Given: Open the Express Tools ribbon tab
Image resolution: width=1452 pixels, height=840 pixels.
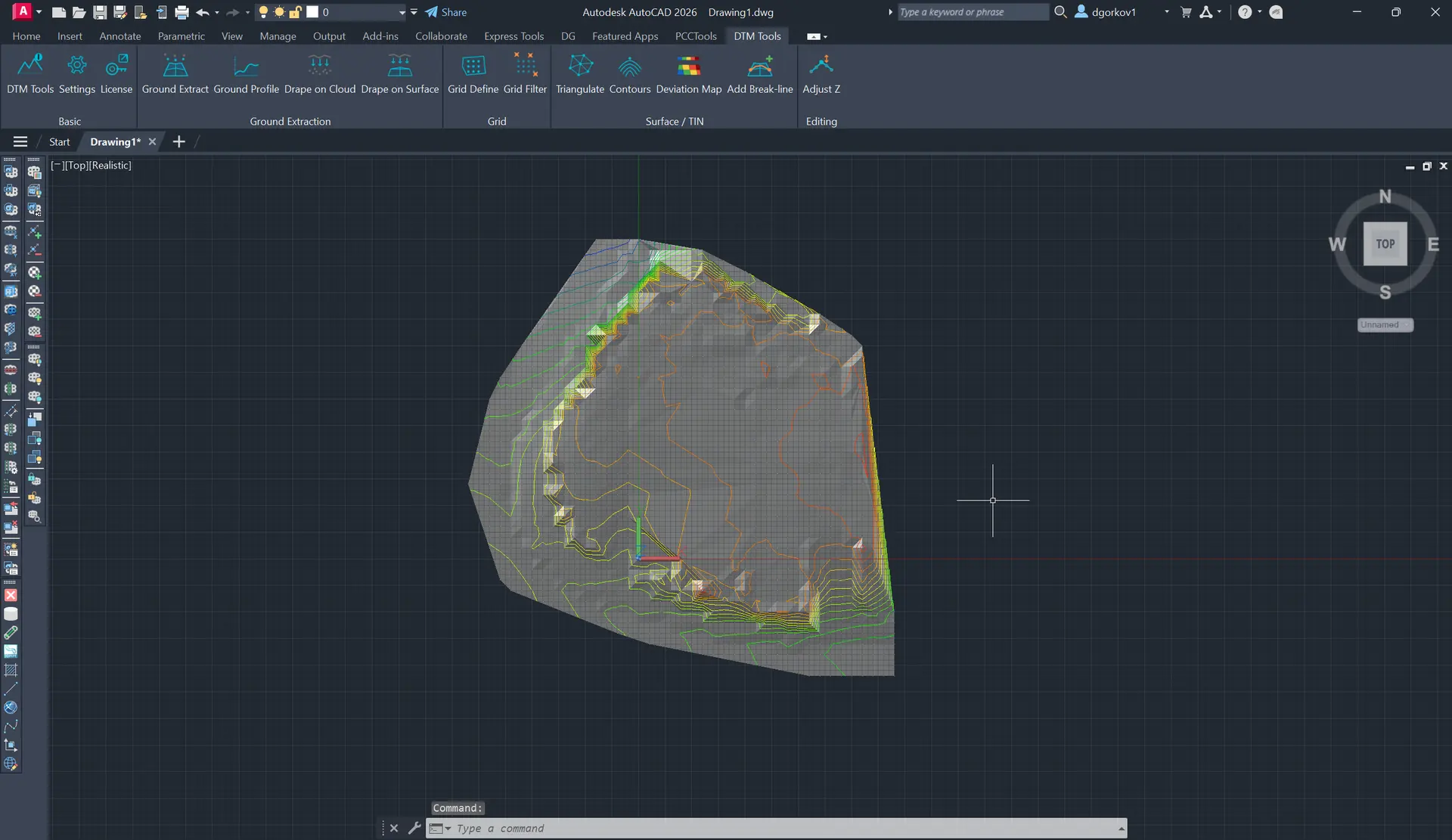Looking at the screenshot, I should click(514, 36).
